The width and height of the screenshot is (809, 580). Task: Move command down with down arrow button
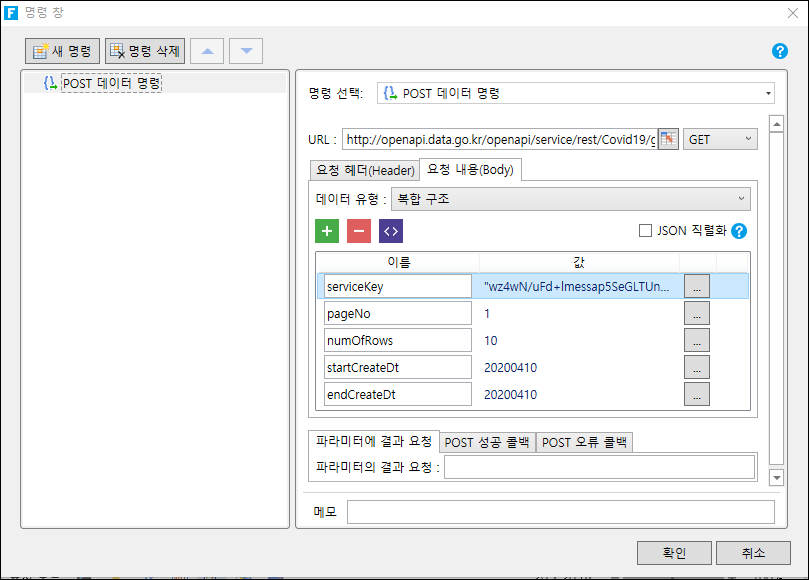pos(246,51)
